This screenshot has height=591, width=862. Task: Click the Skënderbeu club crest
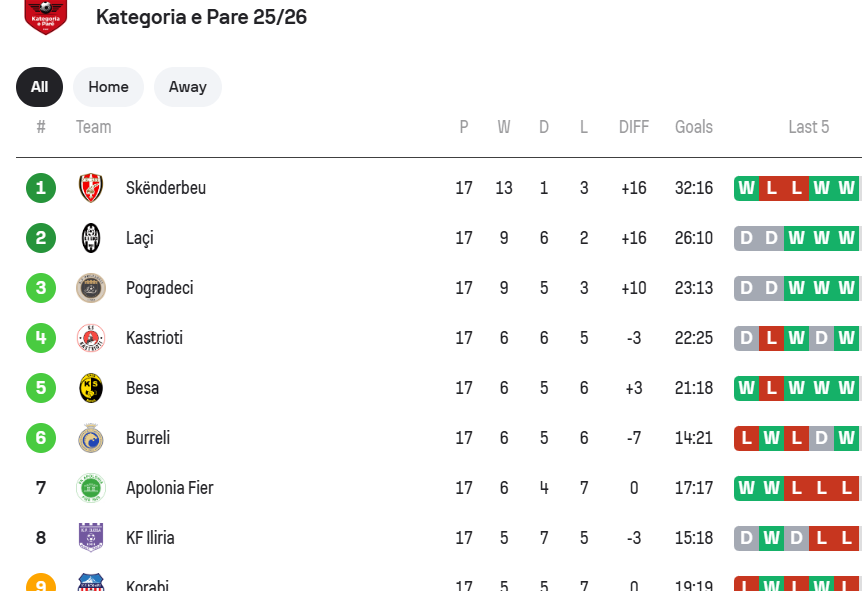pos(91,188)
